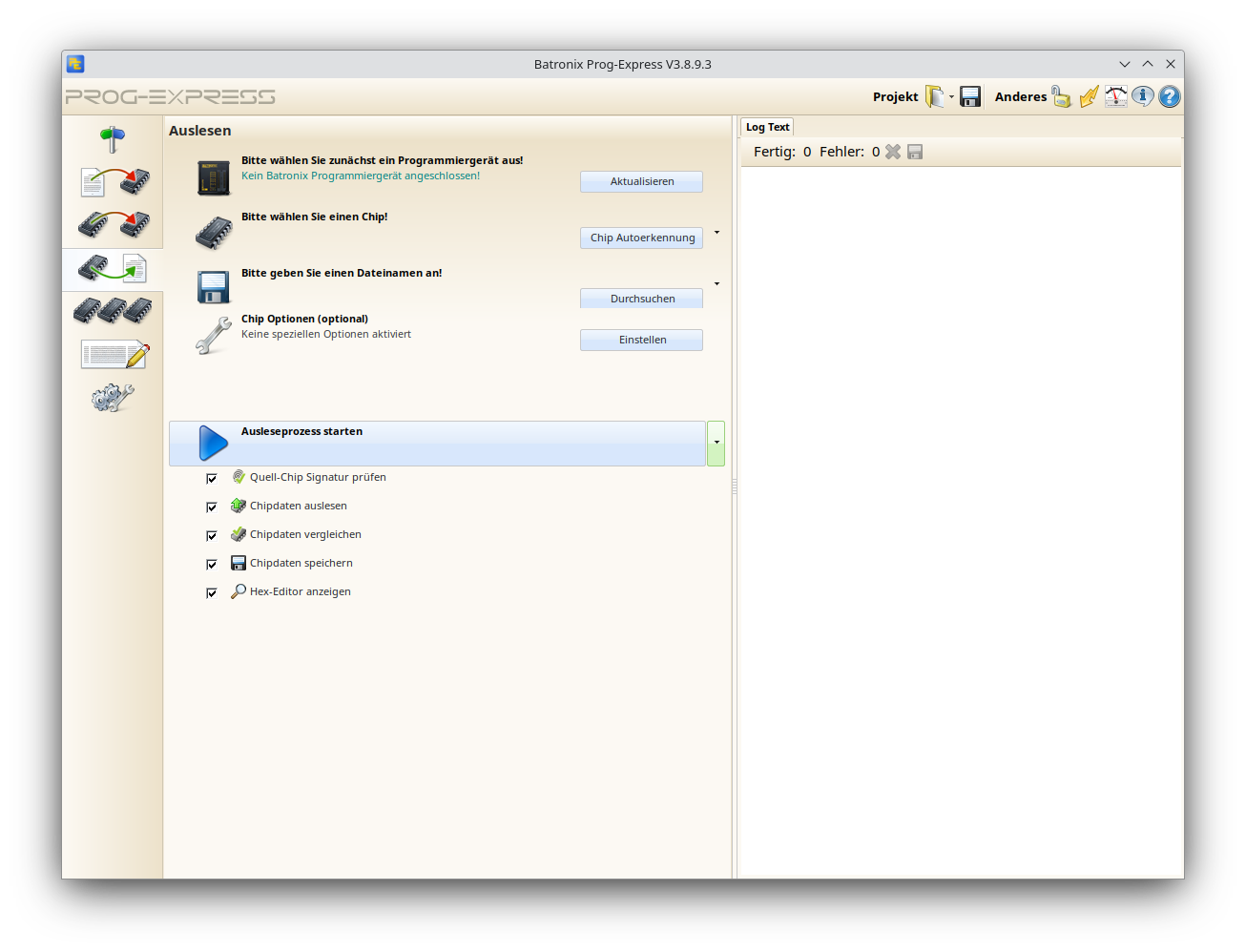Expand the dropdown next to Chip Autoerkennung
This screenshot has width=1246, height=952.
pos(716,233)
